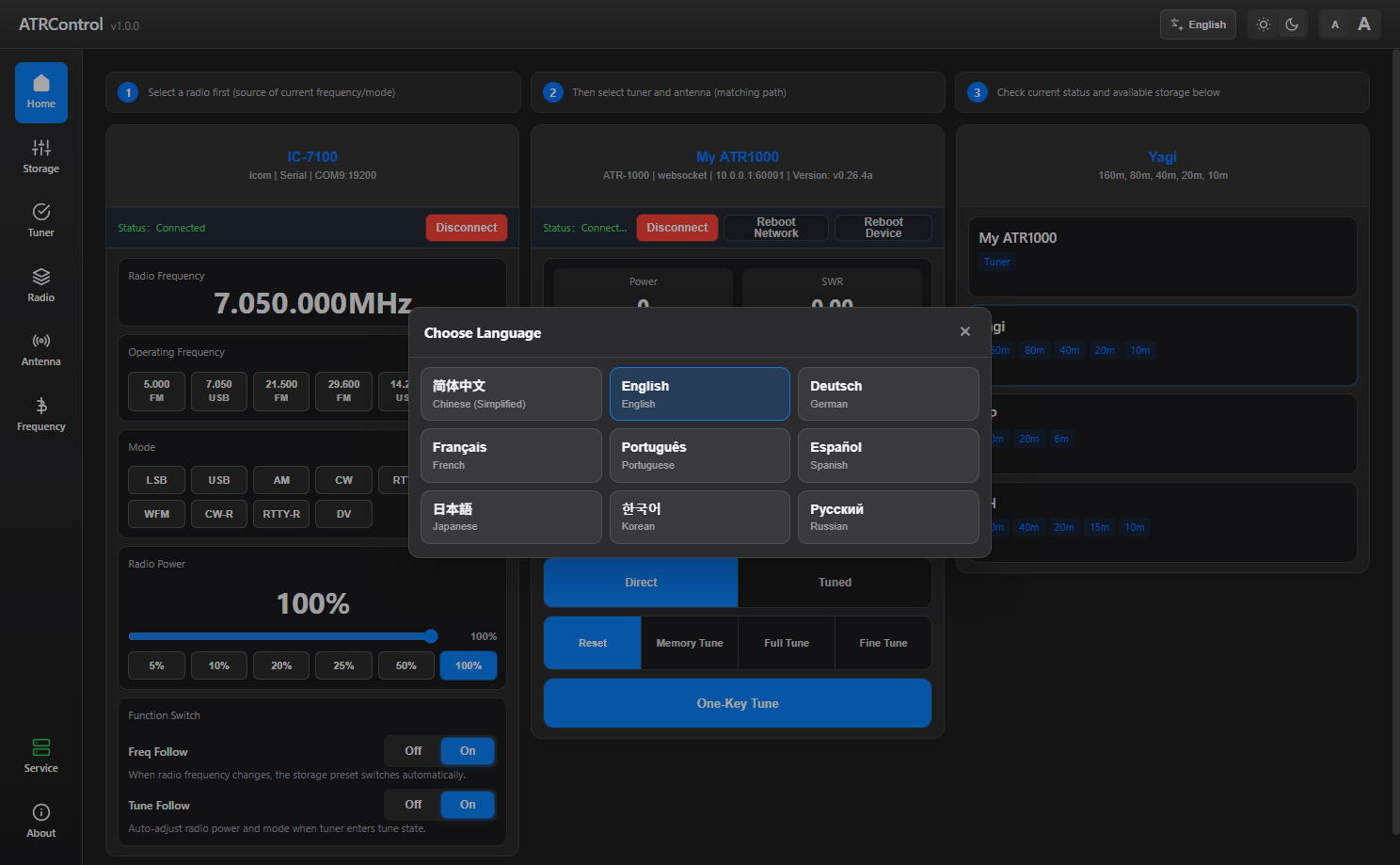Click the Reboot Device button

tap(883, 228)
